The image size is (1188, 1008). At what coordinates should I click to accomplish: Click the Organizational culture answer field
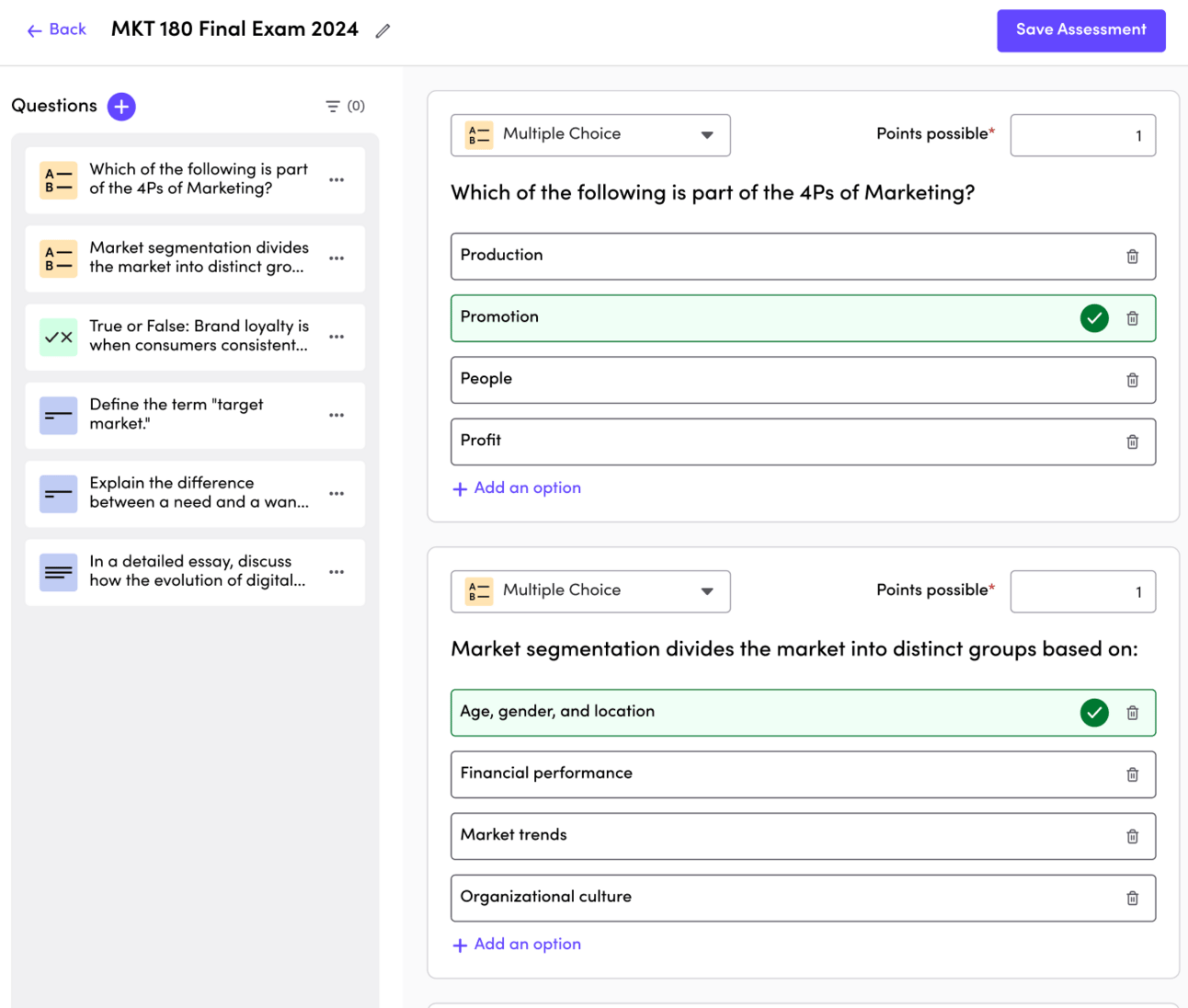[803, 898]
